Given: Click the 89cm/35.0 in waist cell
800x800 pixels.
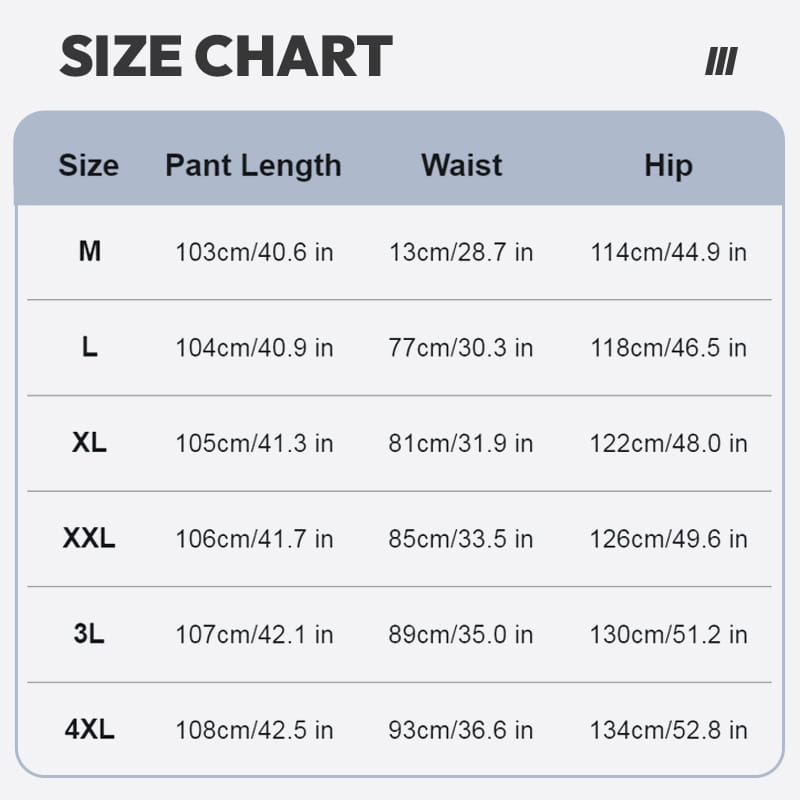Looking at the screenshot, I should [x=461, y=634].
